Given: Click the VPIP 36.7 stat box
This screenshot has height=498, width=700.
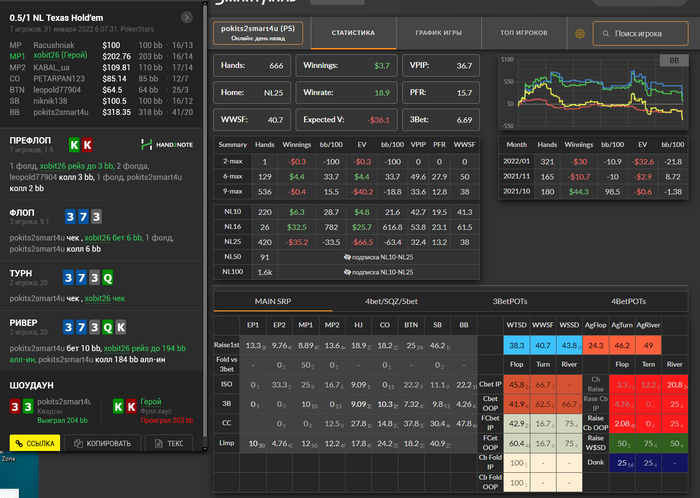Looking at the screenshot, I should tap(441, 66).
